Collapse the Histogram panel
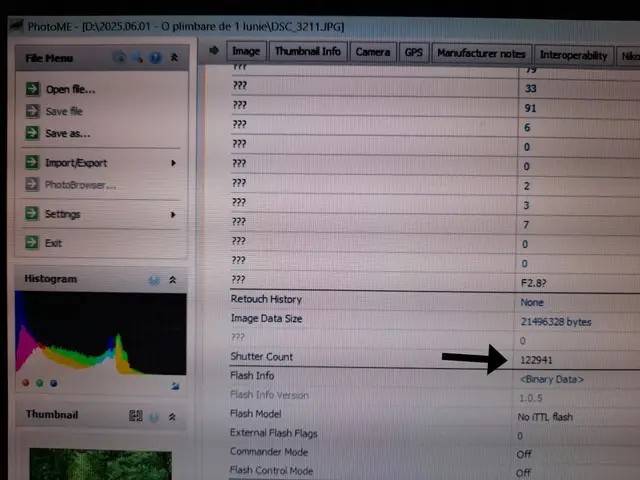Viewport: 640px width, 480px height. [173, 280]
